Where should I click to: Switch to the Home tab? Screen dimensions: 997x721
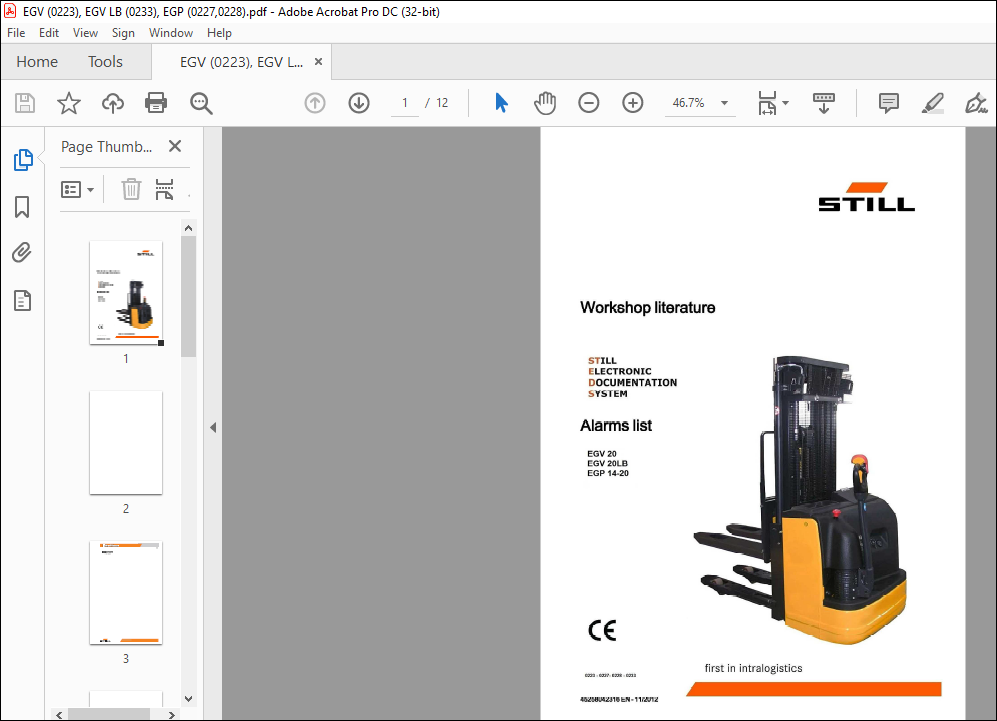[37, 62]
